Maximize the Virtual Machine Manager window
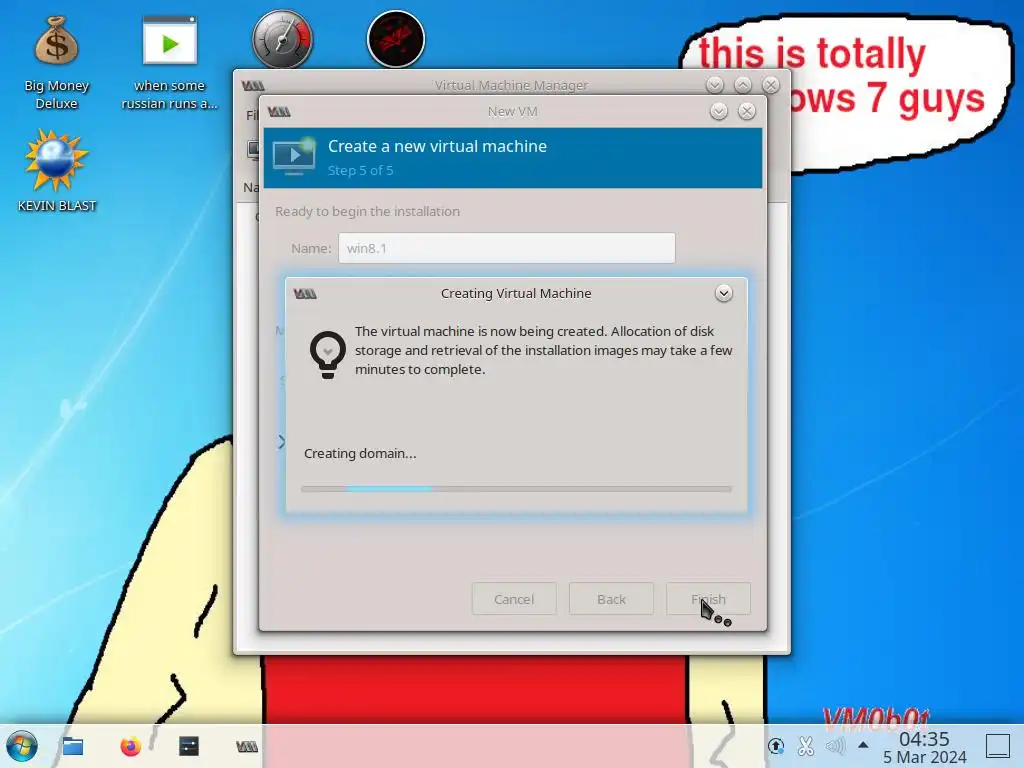The height and width of the screenshot is (768, 1024). (743, 85)
